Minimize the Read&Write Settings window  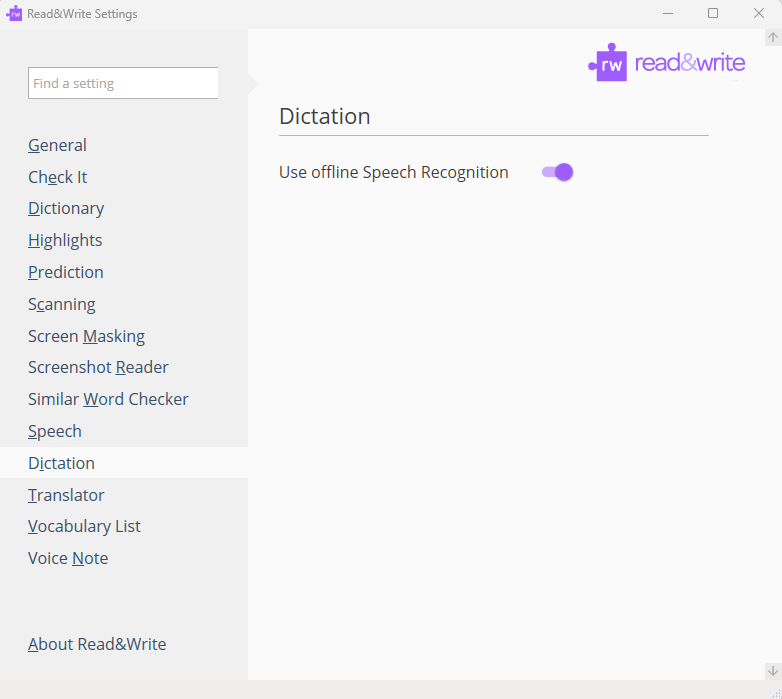pyautogui.click(x=668, y=13)
